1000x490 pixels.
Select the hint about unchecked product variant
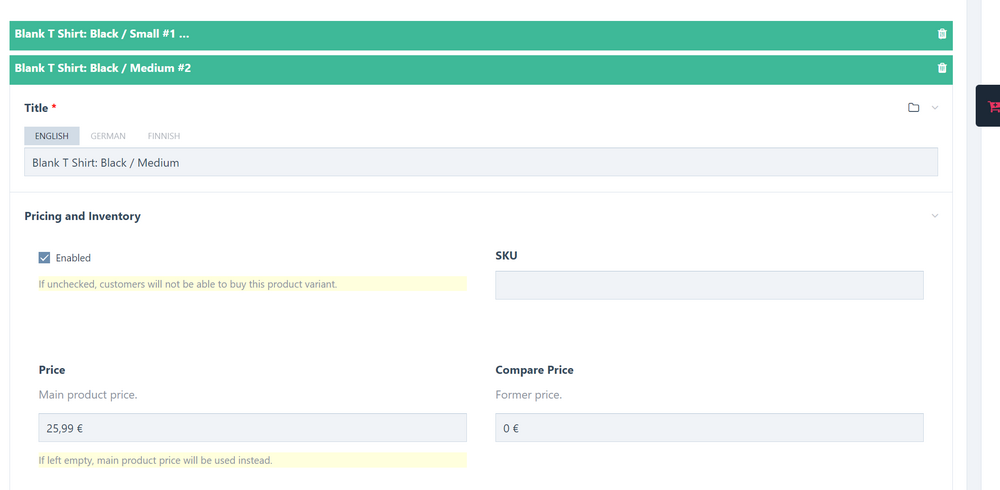[188, 284]
